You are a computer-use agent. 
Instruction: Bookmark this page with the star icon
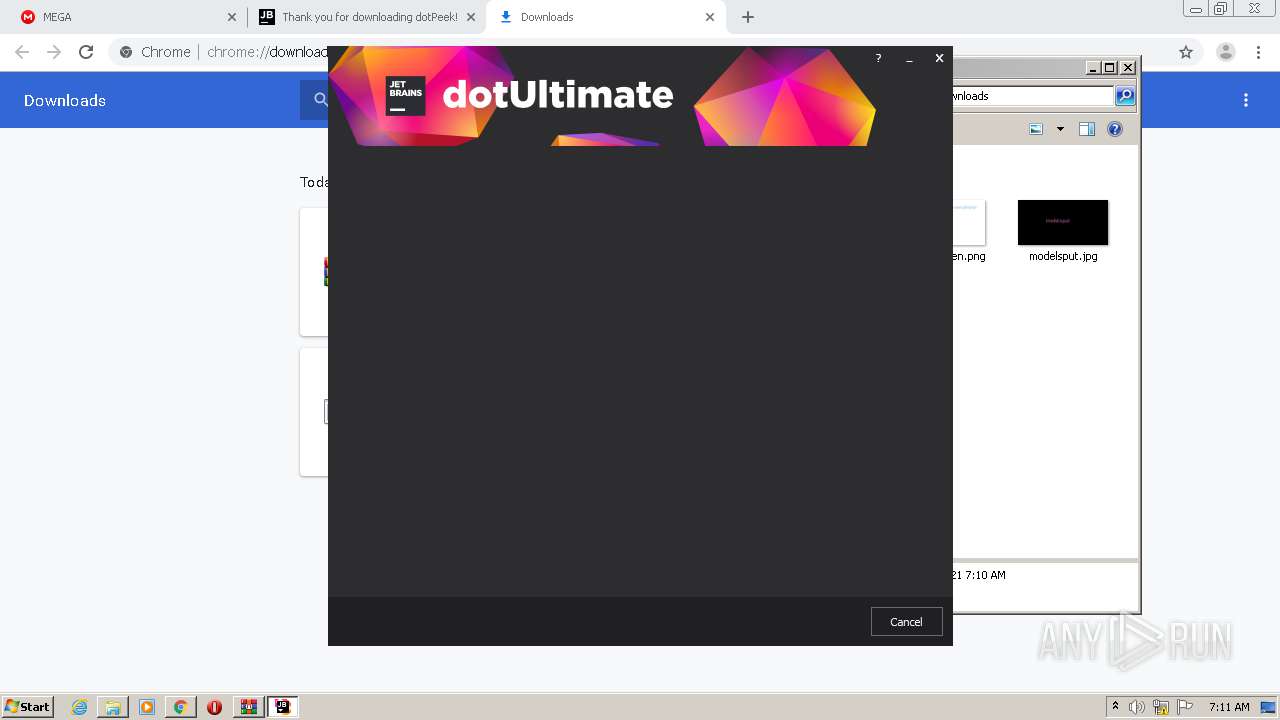(1186, 52)
